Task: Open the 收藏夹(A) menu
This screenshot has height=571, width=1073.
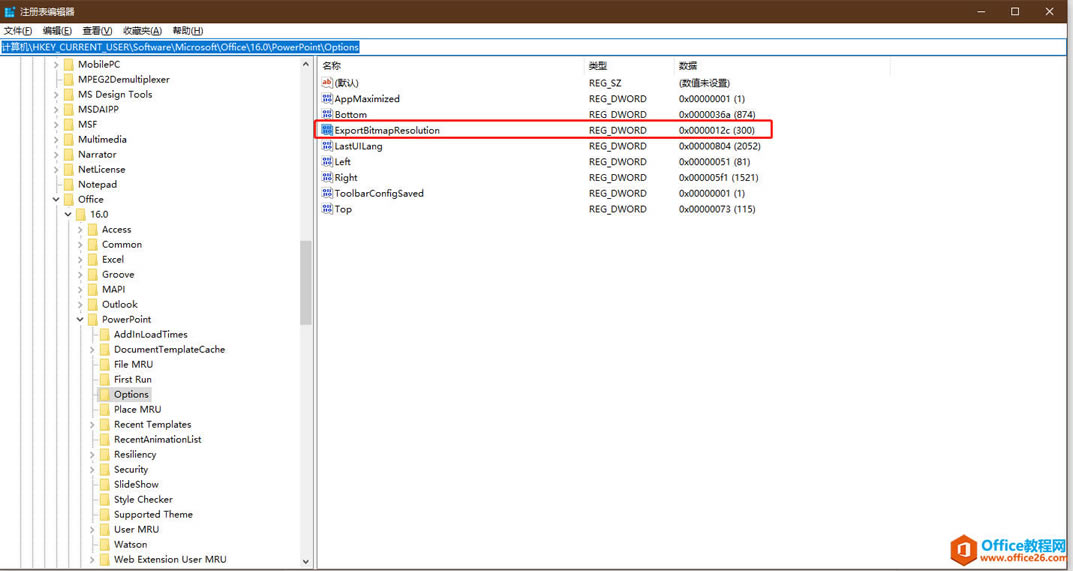Action: (x=141, y=31)
